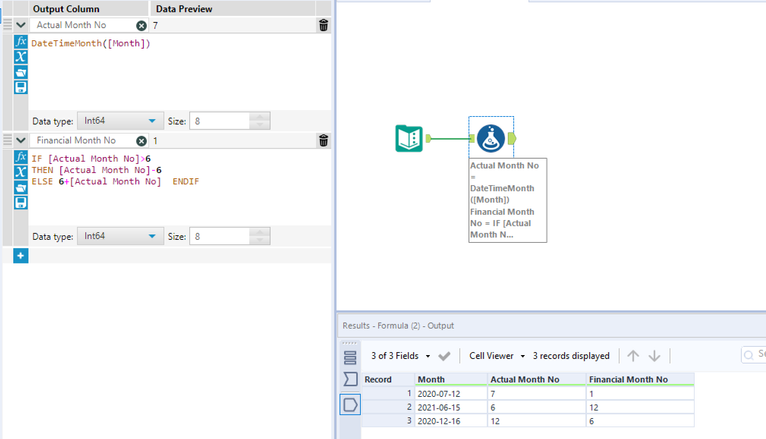Click the Size field for Actual Month No

[219, 121]
